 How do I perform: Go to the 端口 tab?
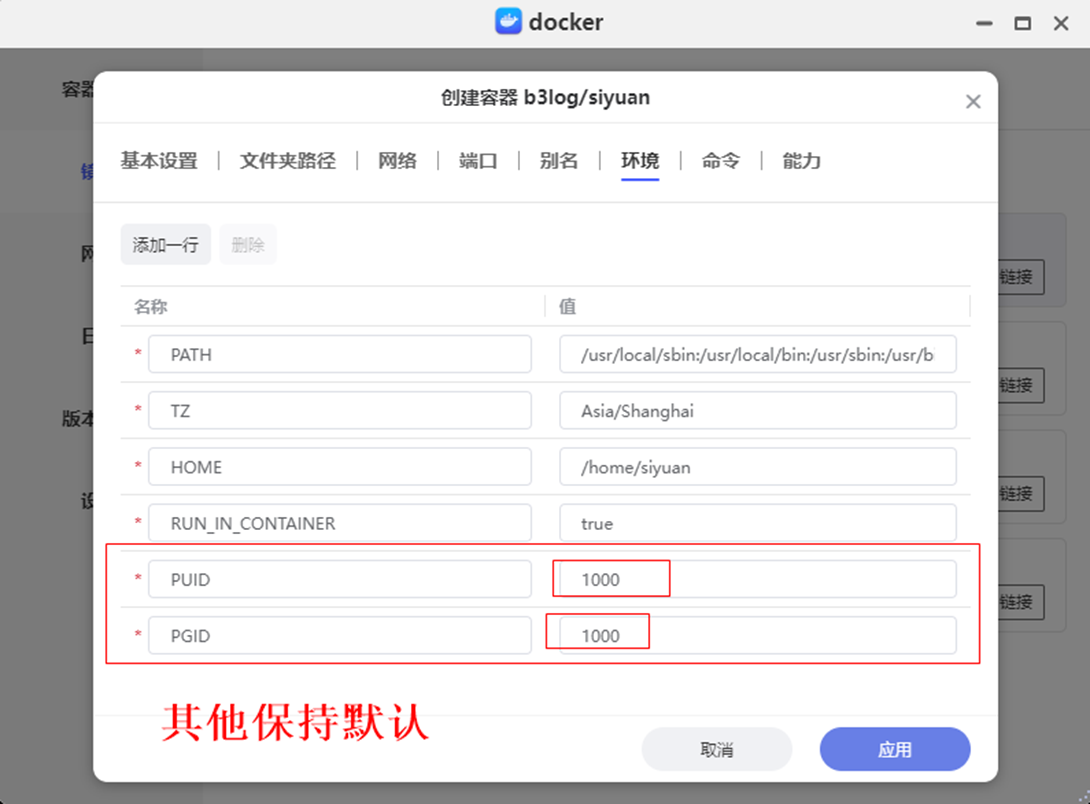[478, 161]
